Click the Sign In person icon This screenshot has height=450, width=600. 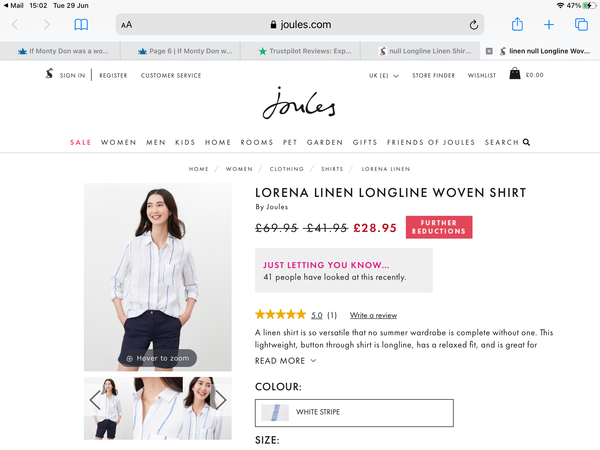tap(49, 75)
